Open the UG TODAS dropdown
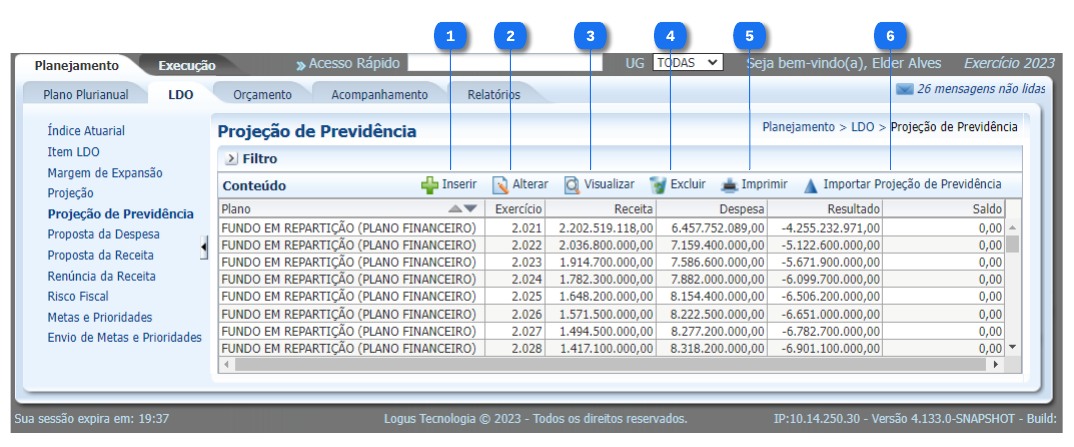 (x=687, y=63)
